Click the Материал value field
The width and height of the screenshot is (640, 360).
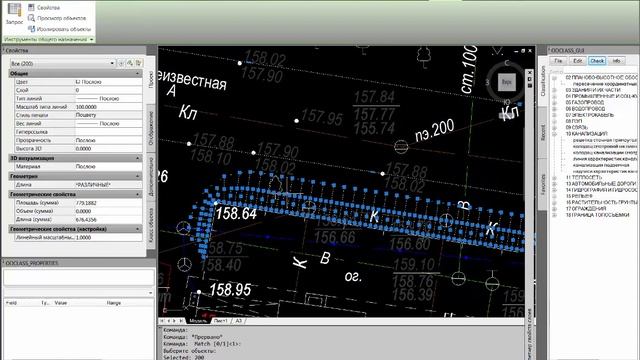(109, 167)
